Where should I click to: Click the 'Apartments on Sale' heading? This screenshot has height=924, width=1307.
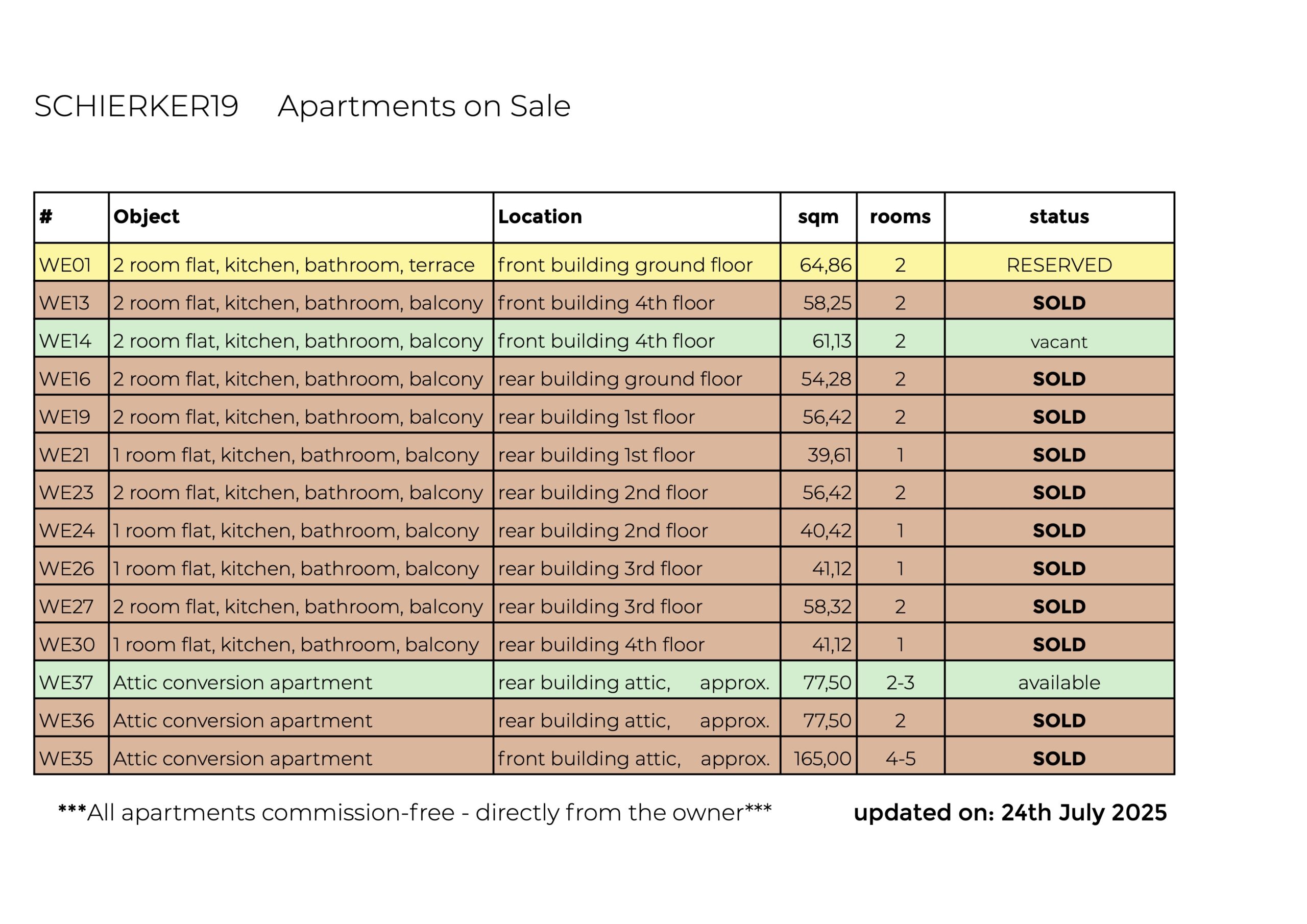point(424,106)
